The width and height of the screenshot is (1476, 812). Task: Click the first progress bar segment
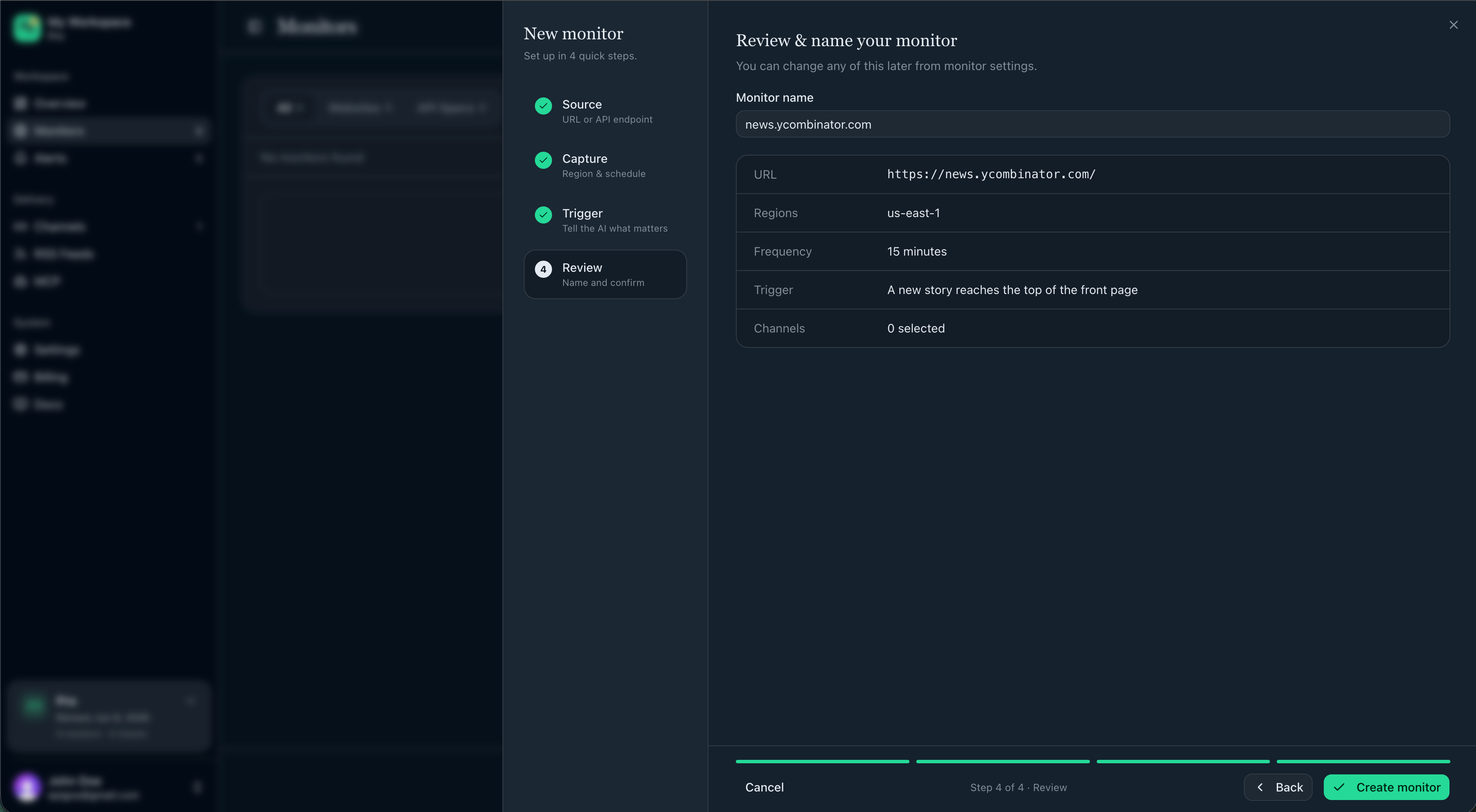click(822, 761)
